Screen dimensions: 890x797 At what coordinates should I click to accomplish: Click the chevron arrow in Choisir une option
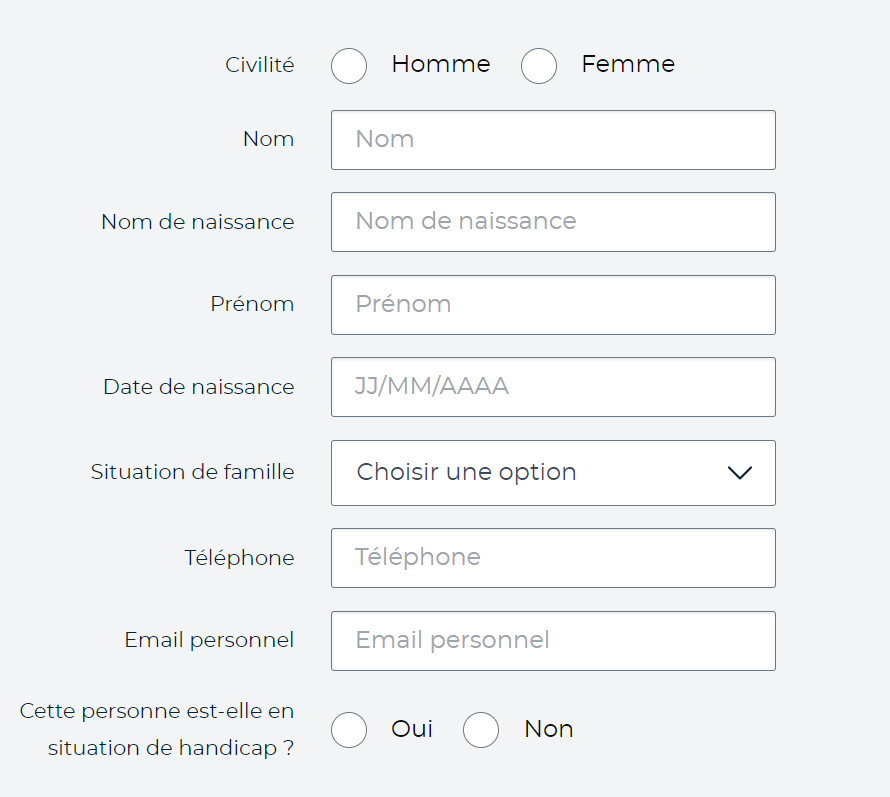[x=739, y=473]
